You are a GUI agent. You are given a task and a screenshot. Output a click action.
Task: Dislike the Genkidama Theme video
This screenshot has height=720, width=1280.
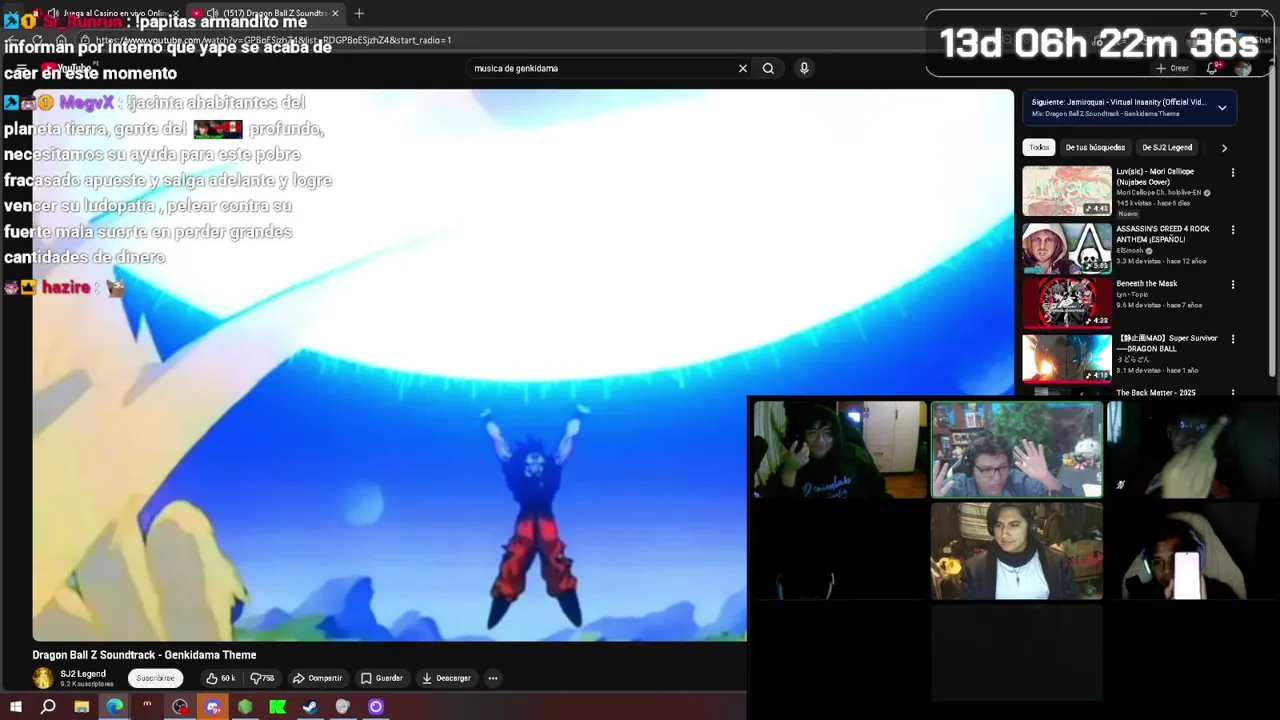coord(262,678)
